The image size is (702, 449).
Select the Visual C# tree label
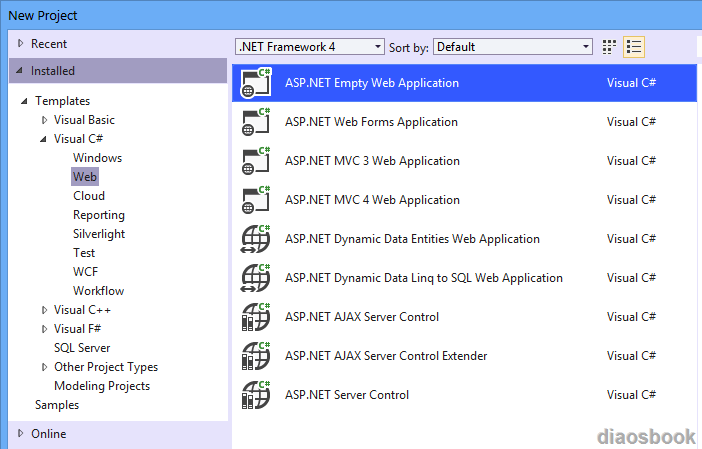click(78, 139)
